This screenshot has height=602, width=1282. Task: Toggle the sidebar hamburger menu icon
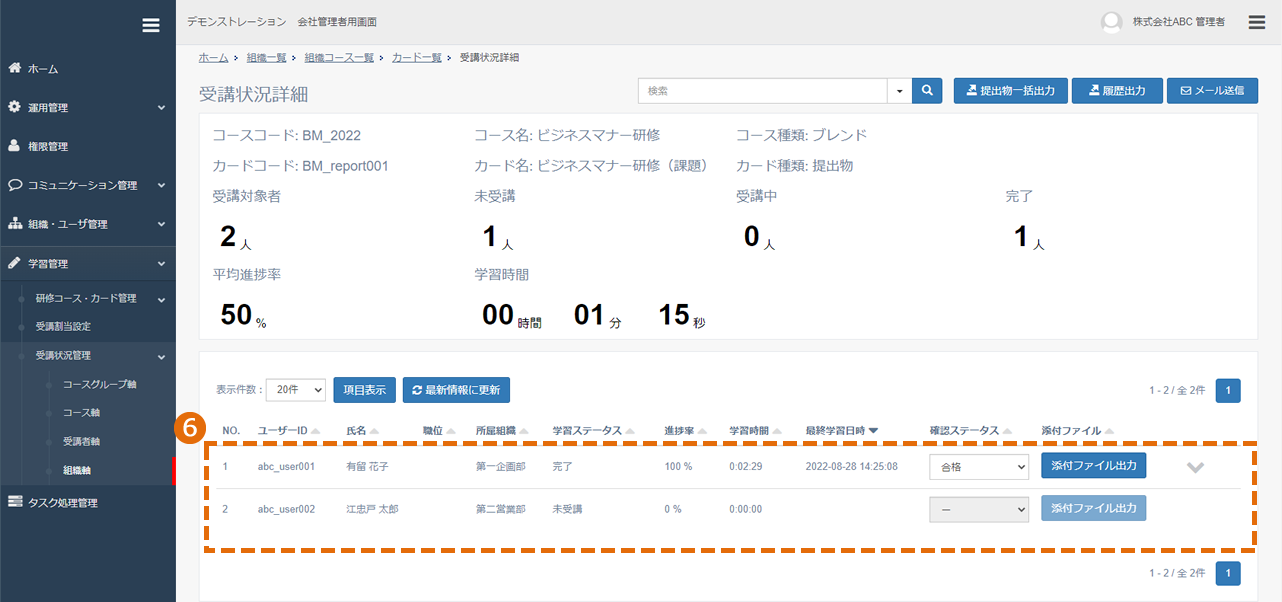pos(151,25)
